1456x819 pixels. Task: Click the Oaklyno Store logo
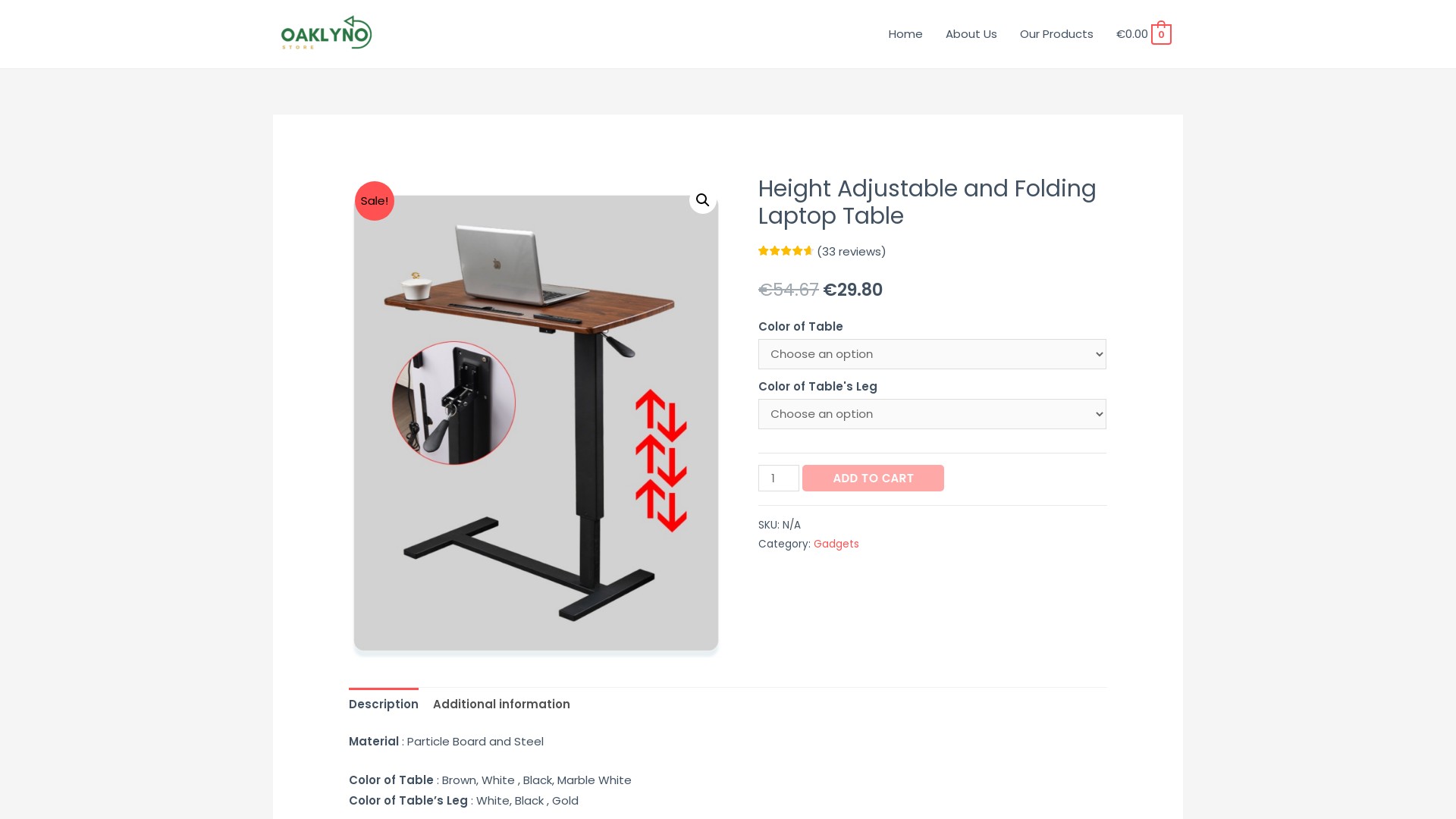pyautogui.click(x=326, y=33)
